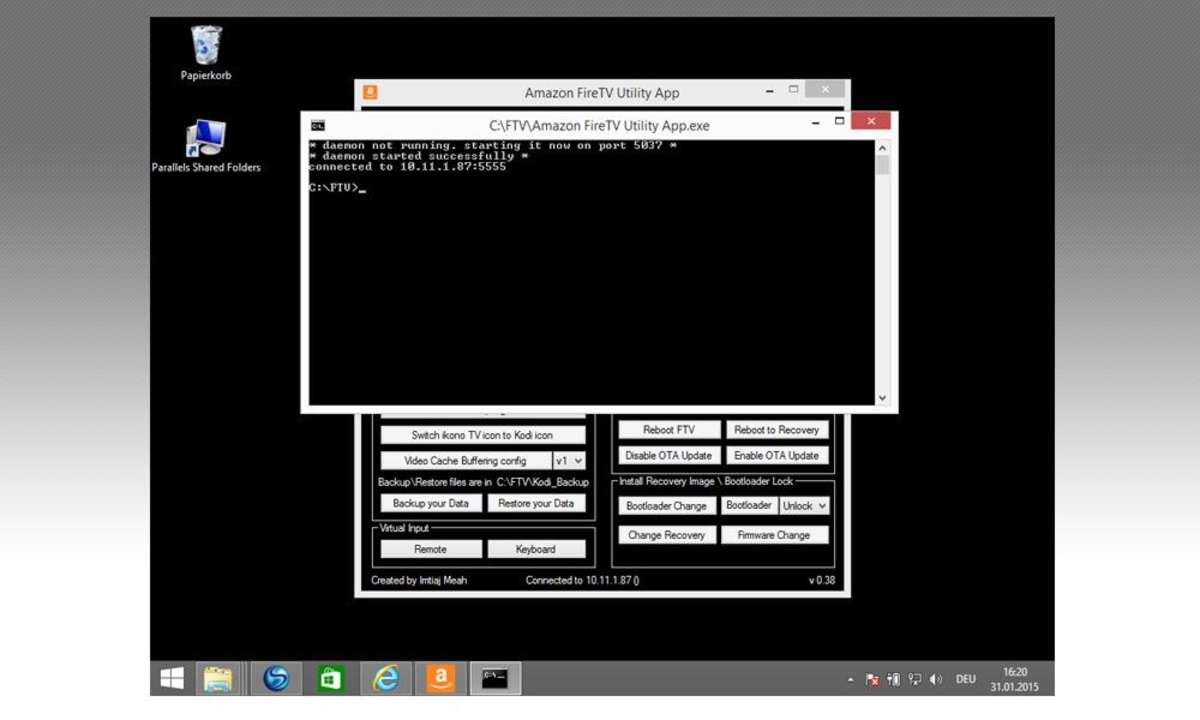Click the DEU language indicator

965,679
